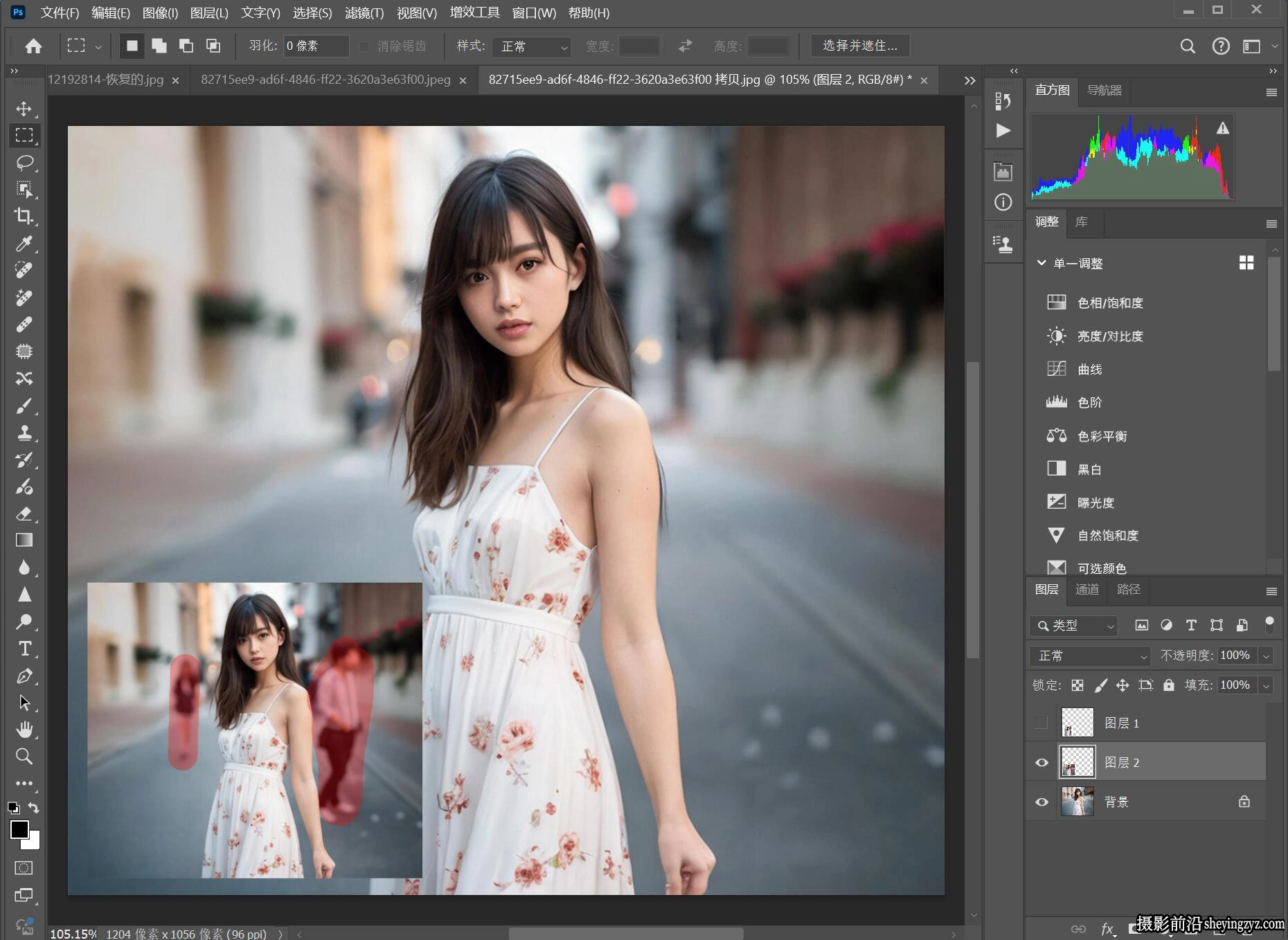Select the Eyedropper tool

pos(24,243)
